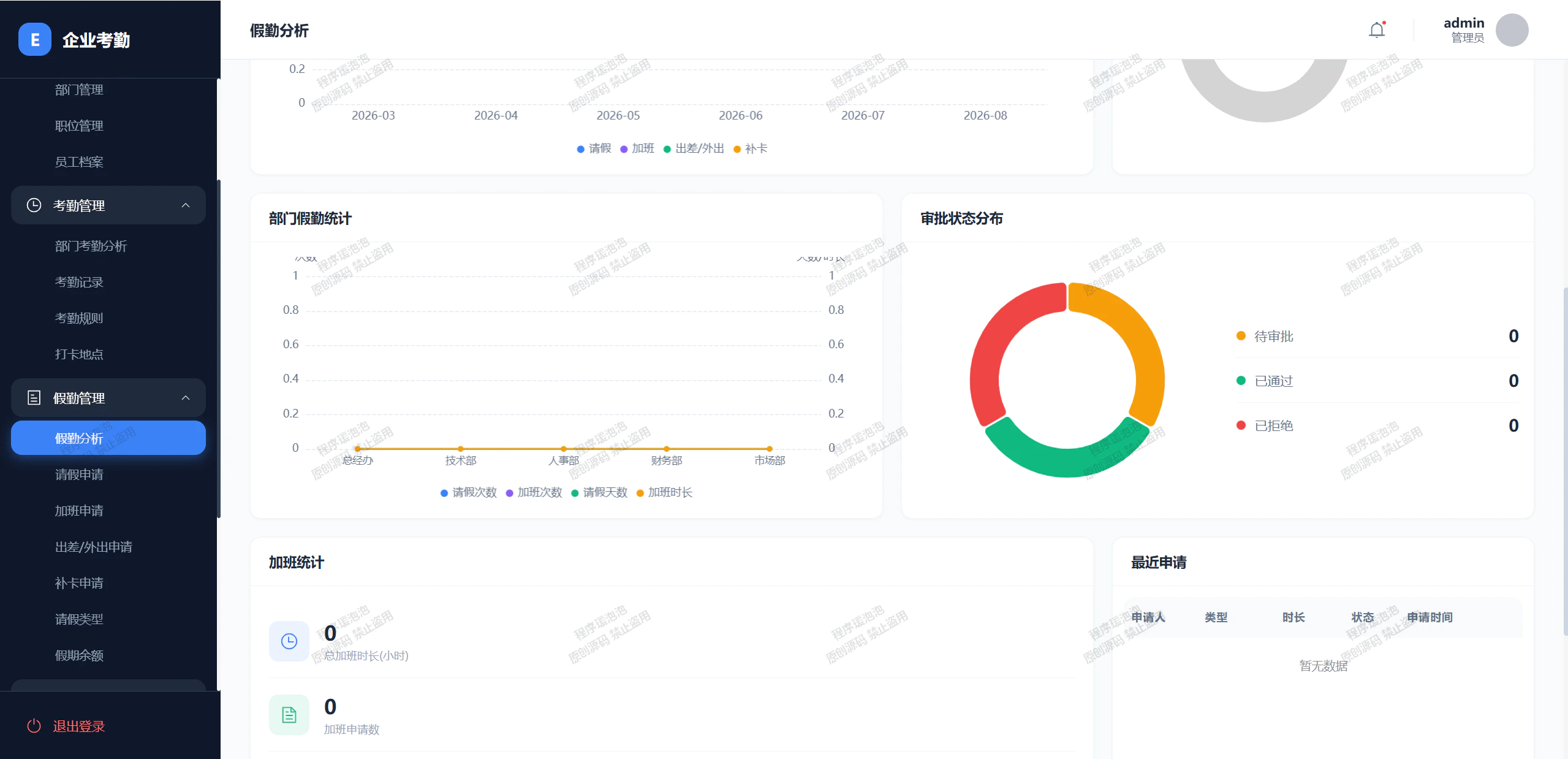Viewport: 1568px width, 759px height.
Task: Toggle the 出差/外出 legend item
Action: [x=694, y=148]
